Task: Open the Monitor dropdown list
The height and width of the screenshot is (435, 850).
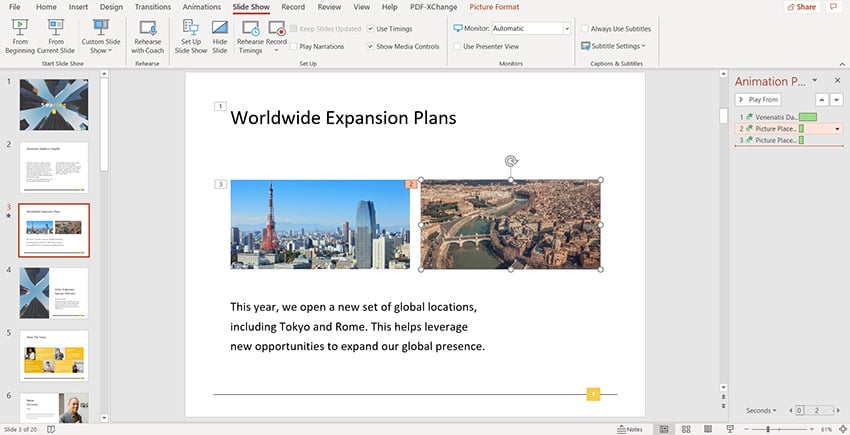Action: tap(567, 29)
